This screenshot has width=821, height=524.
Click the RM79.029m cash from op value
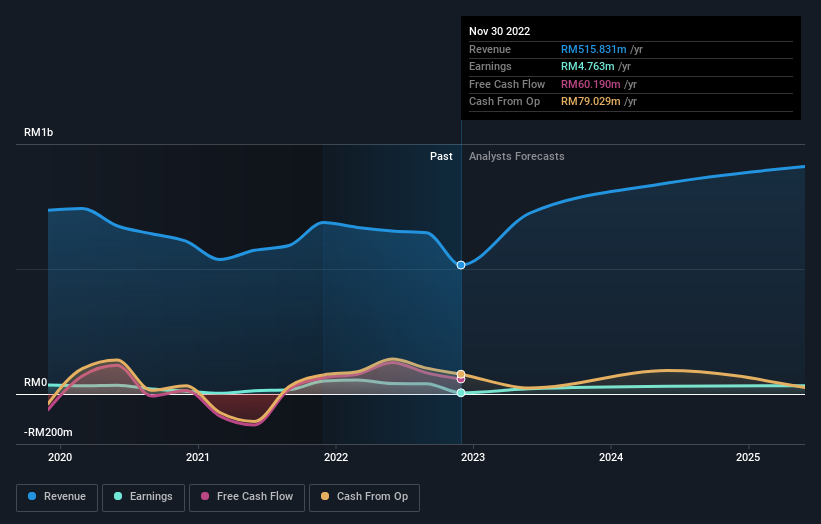tap(591, 102)
